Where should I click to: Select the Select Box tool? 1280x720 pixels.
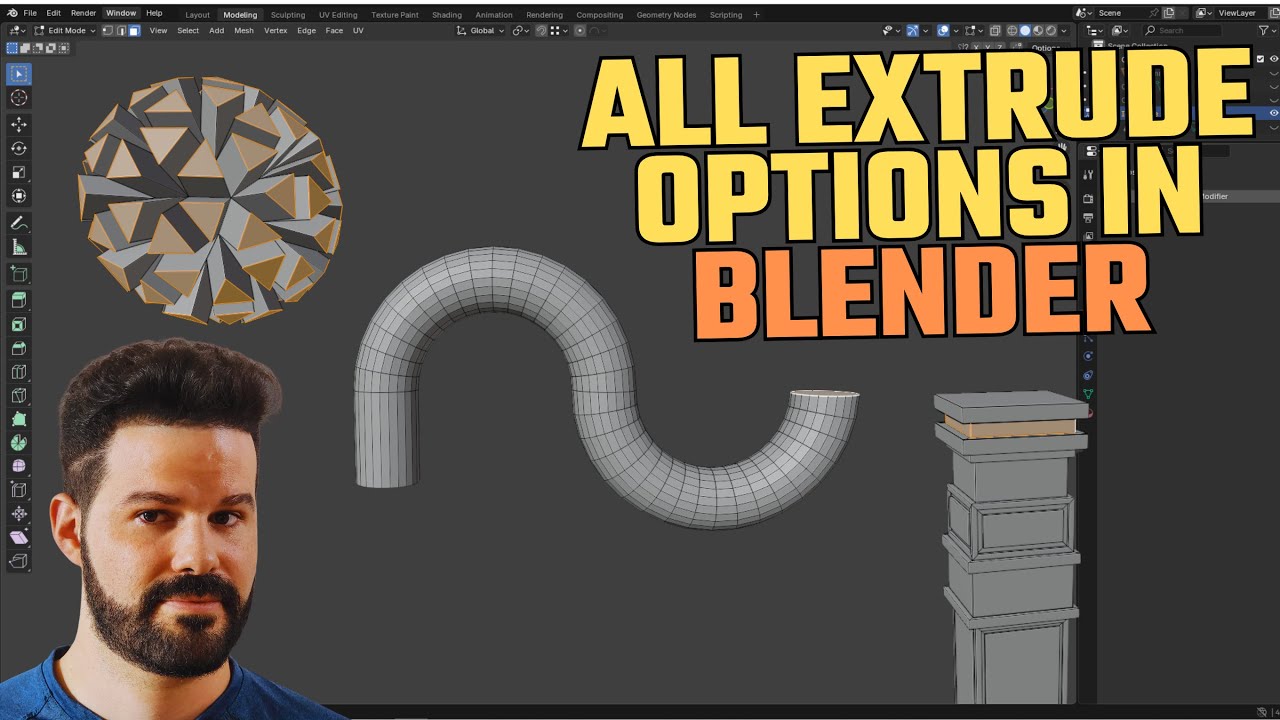tap(19, 73)
